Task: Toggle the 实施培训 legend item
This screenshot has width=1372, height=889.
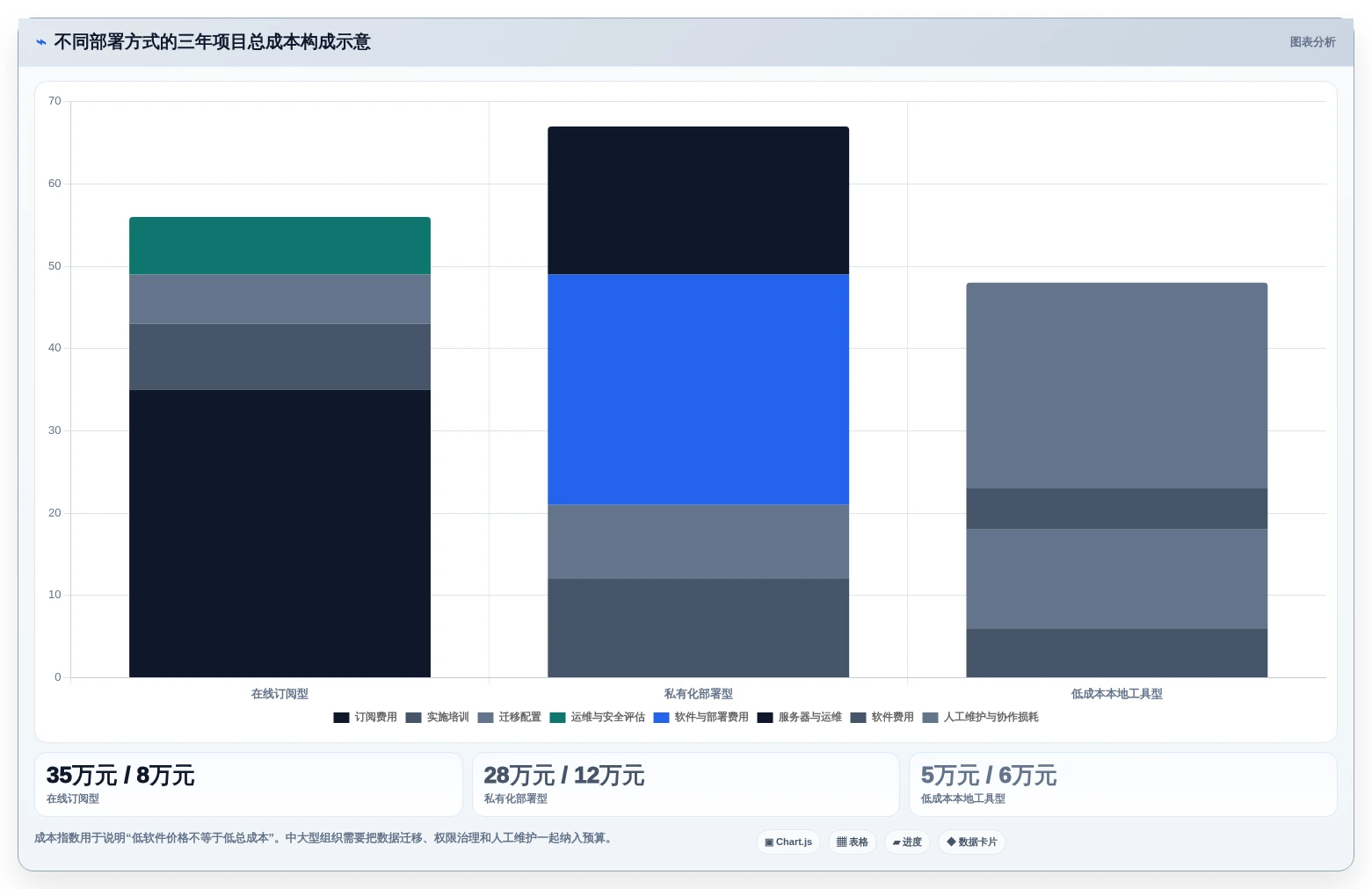Action: [438, 717]
